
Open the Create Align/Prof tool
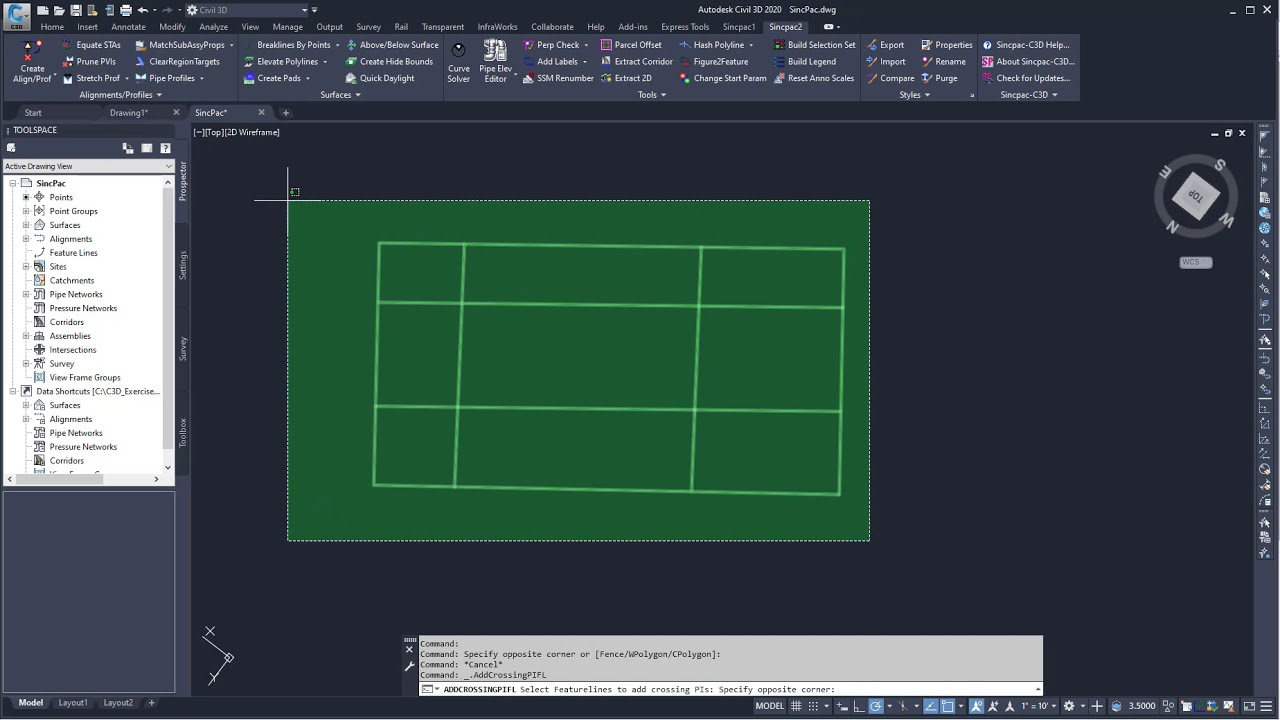[x=32, y=61]
